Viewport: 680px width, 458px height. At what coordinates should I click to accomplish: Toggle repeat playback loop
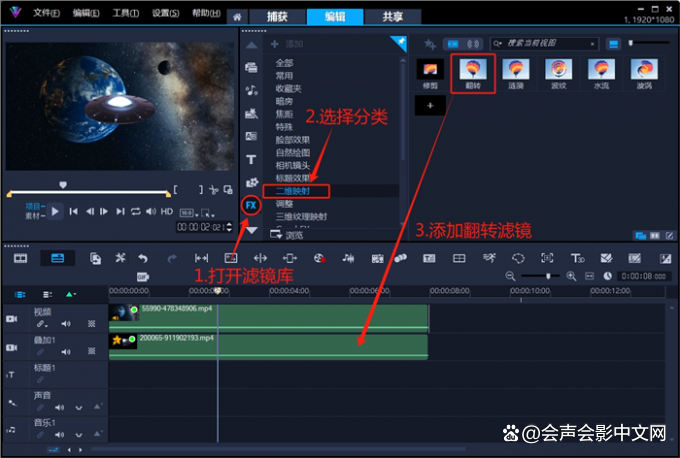136,211
